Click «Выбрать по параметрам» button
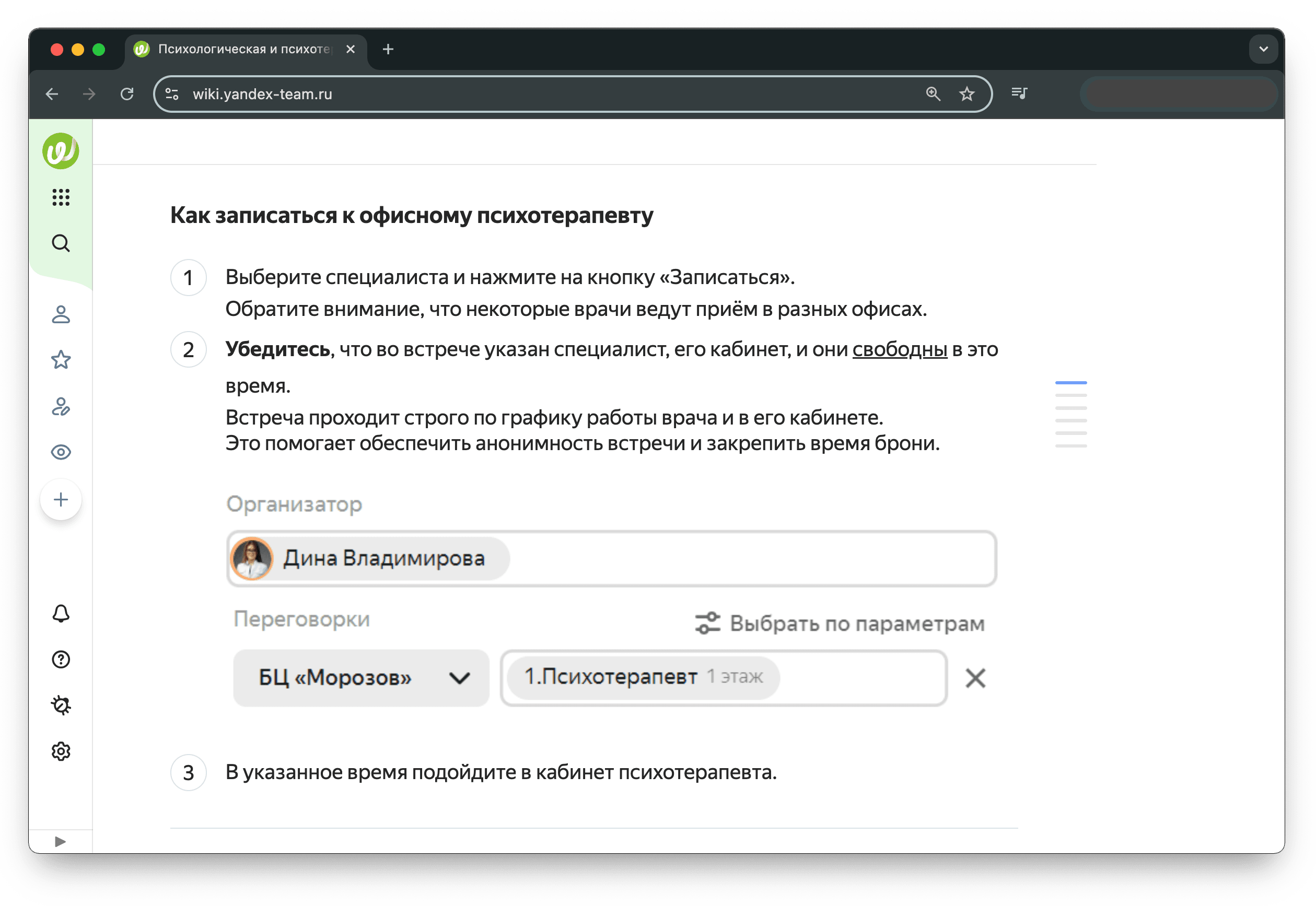The width and height of the screenshot is (1316, 906). (x=841, y=623)
